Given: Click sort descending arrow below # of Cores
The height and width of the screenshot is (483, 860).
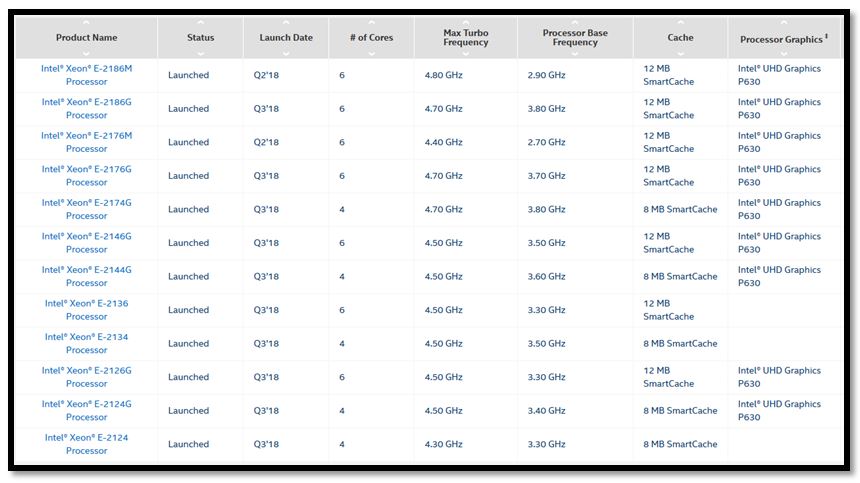Looking at the screenshot, I should 370,53.
